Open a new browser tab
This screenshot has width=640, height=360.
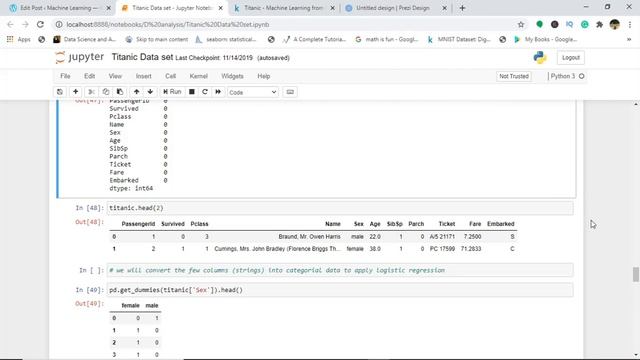click(462, 8)
